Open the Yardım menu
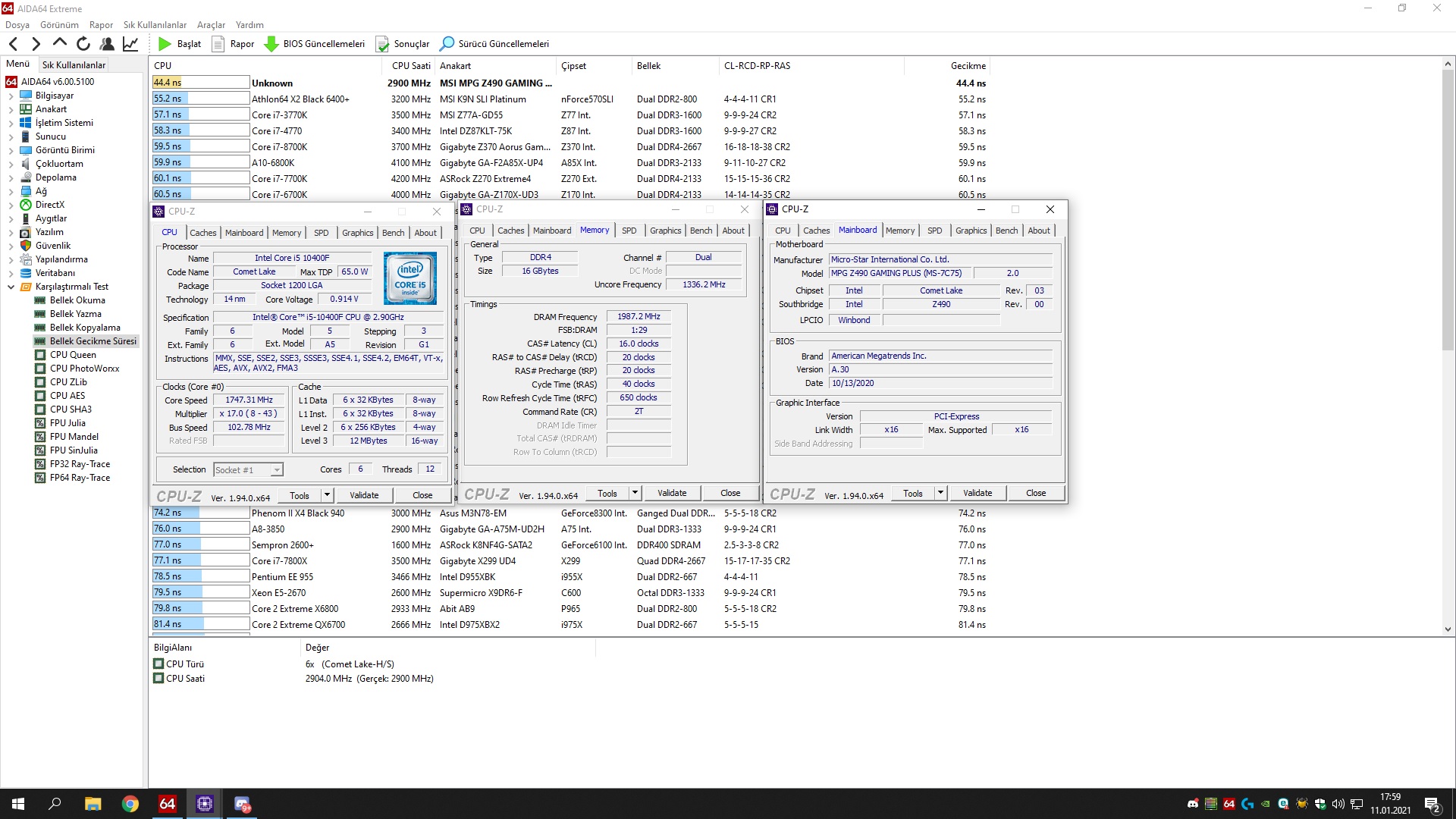The height and width of the screenshot is (819, 1456). pyautogui.click(x=249, y=25)
